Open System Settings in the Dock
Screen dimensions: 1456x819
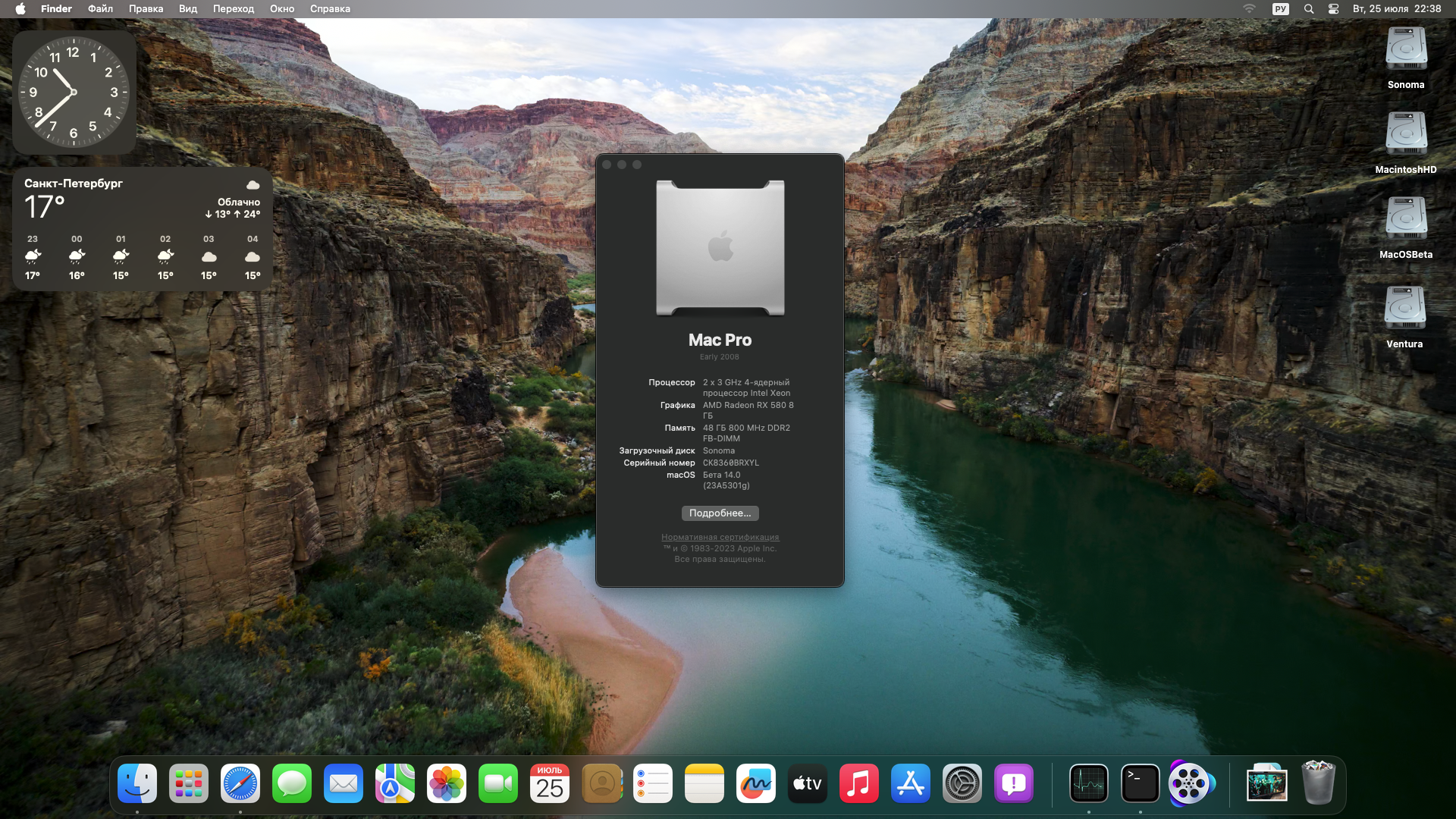(x=962, y=783)
